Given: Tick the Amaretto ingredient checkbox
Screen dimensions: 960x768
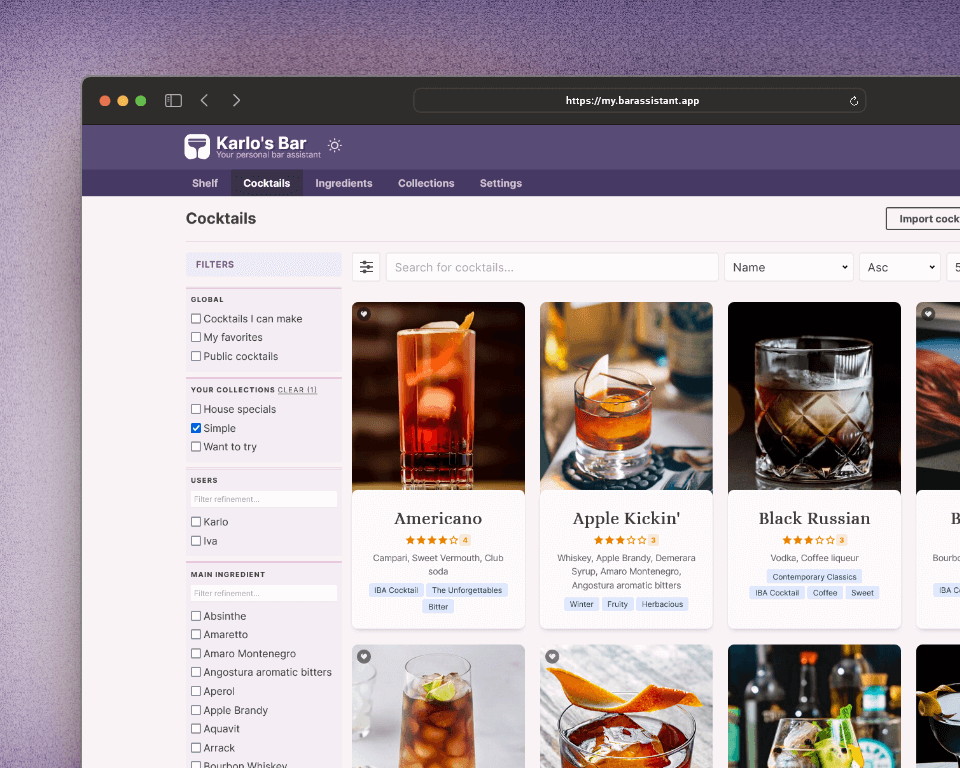Looking at the screenshot, I should click(196, 634).
